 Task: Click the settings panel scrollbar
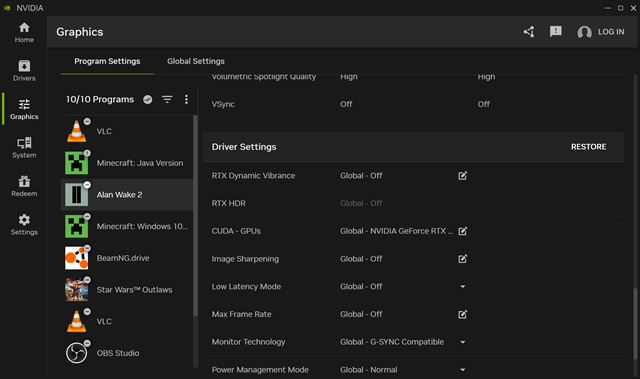click(635, 324)
